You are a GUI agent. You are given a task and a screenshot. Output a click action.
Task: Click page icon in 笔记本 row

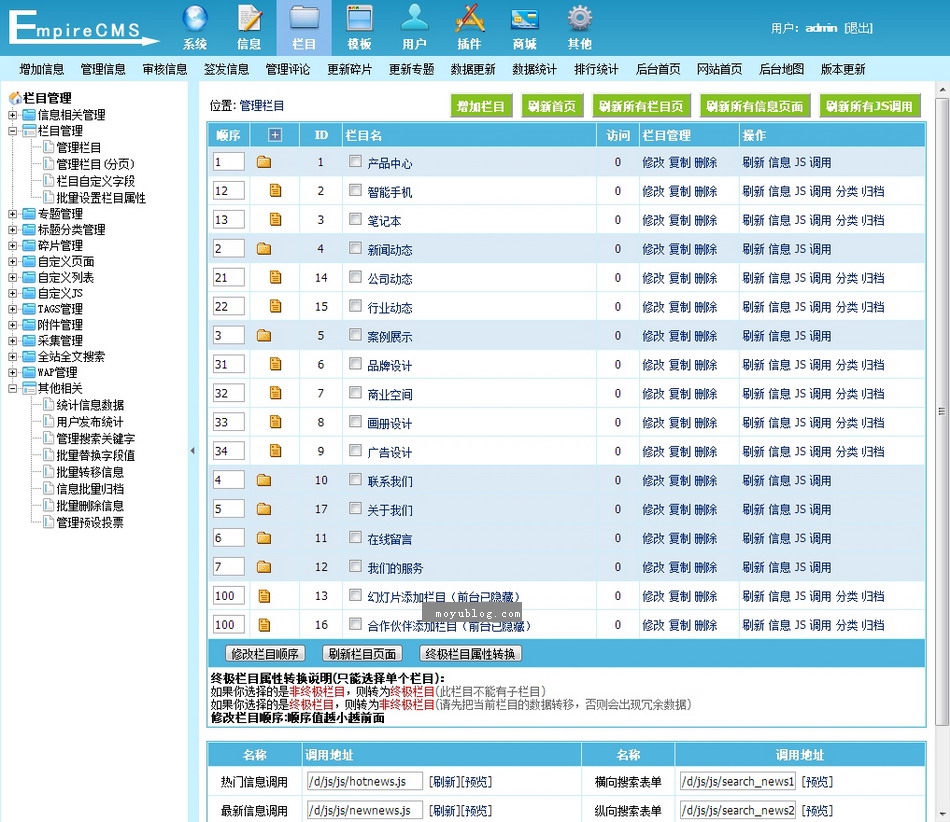coord(275,219)
